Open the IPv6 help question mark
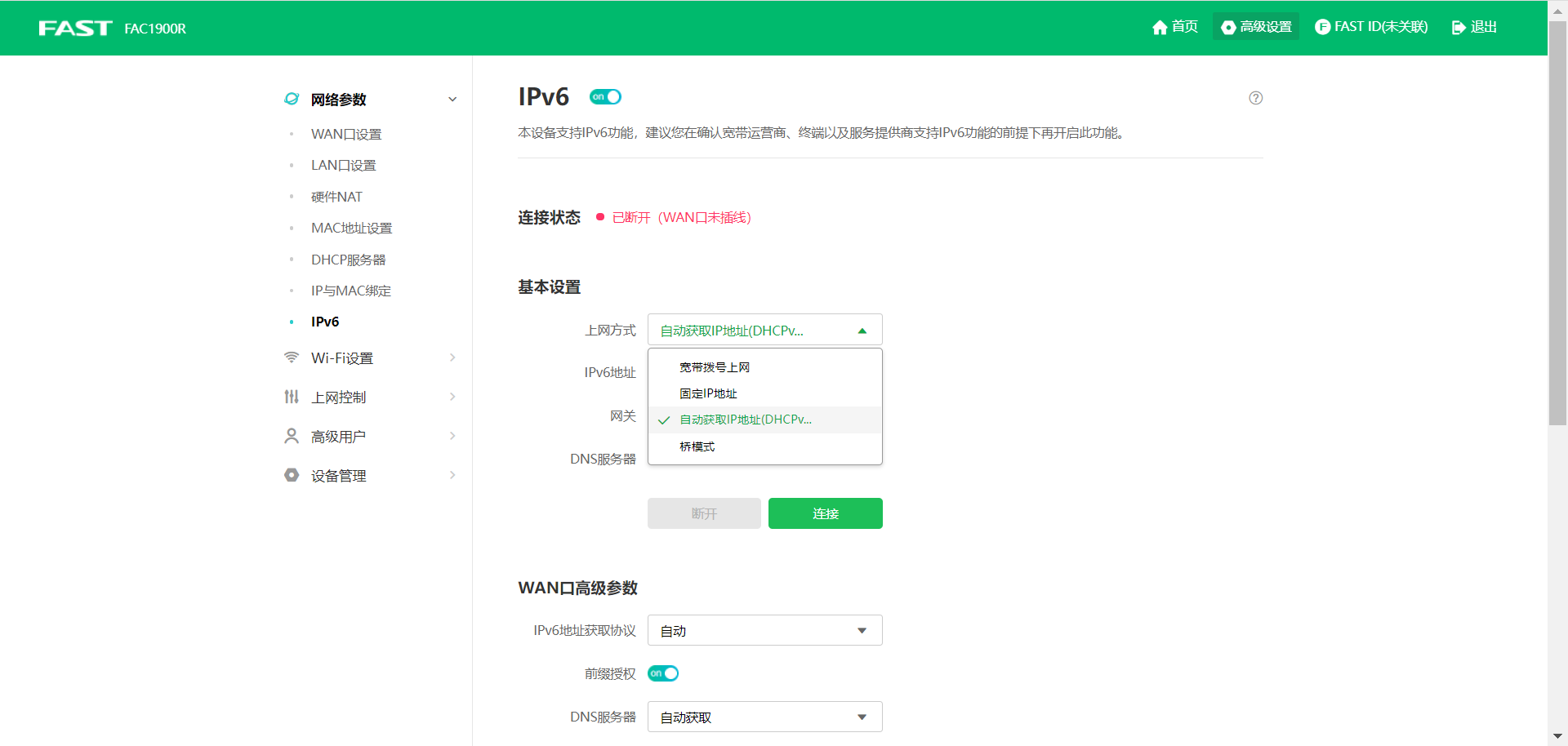Image resolution: width=1568 pixels, height=746 pixels. pyautogui.click(x=1255, y=98)
